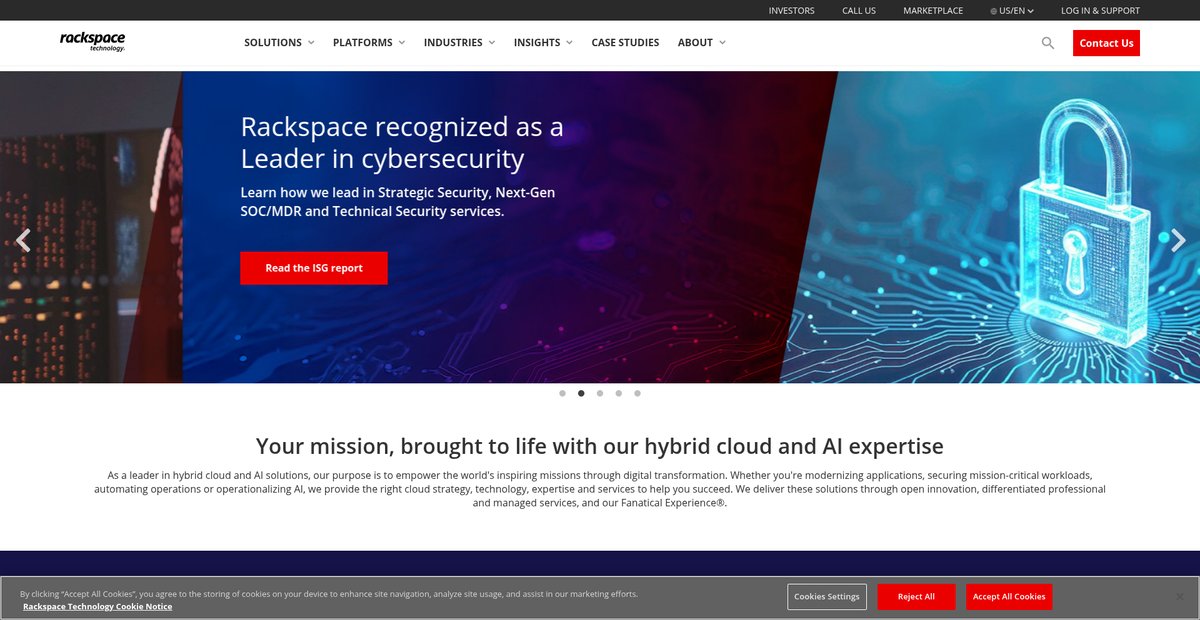
Task: Select the second carousel dot
Action: coord(581,393)
